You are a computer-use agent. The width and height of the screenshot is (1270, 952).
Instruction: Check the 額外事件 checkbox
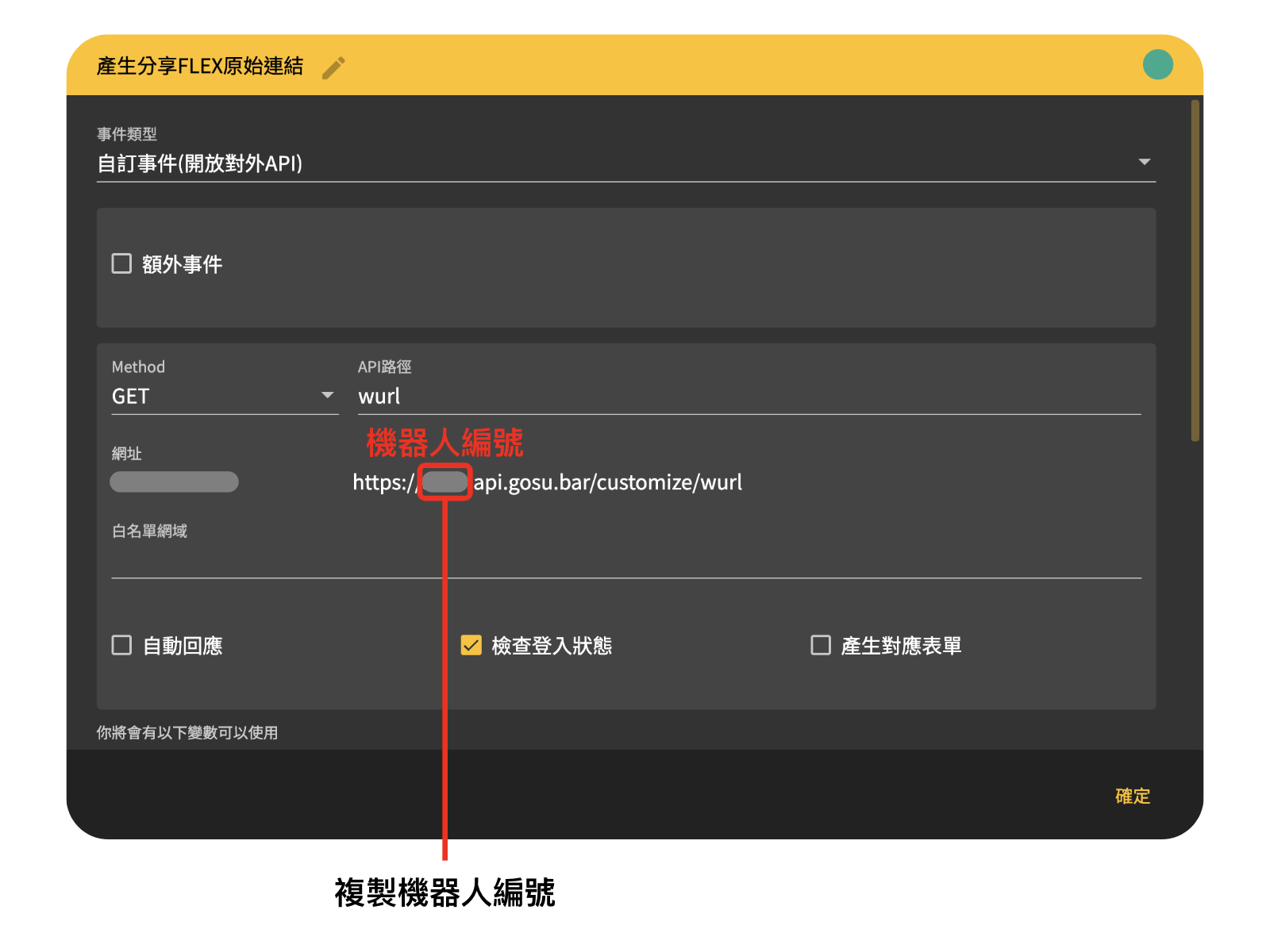tap(121, 263)
